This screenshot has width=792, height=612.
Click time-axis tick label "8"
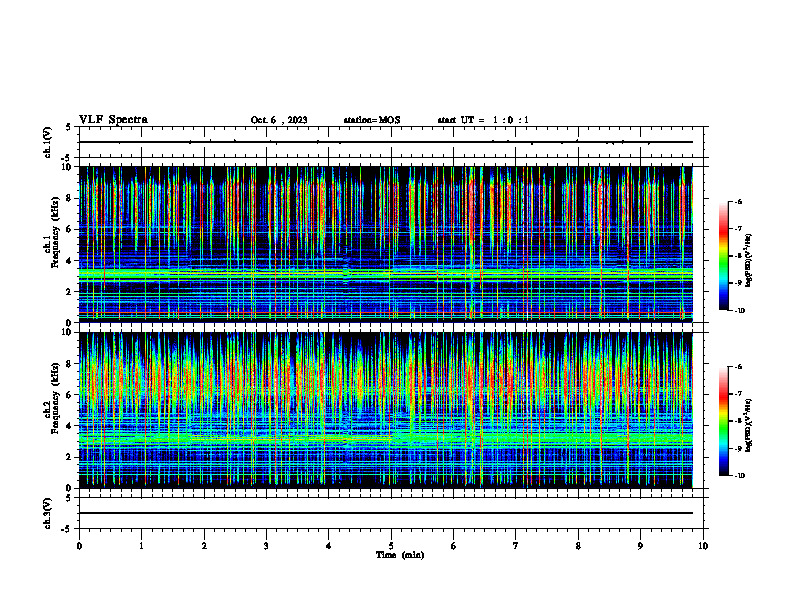click(x=578, y=546)
